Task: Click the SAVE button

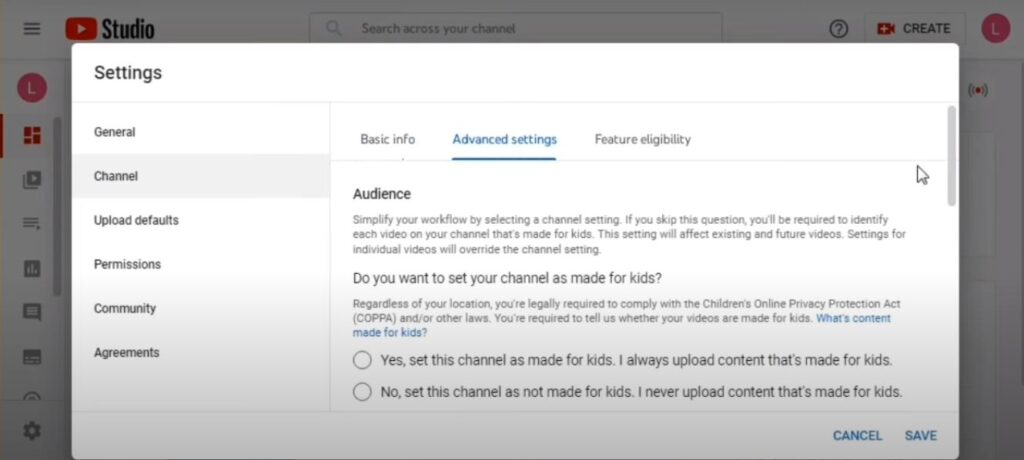Action: pyautogui.click(x=921, y=436)
